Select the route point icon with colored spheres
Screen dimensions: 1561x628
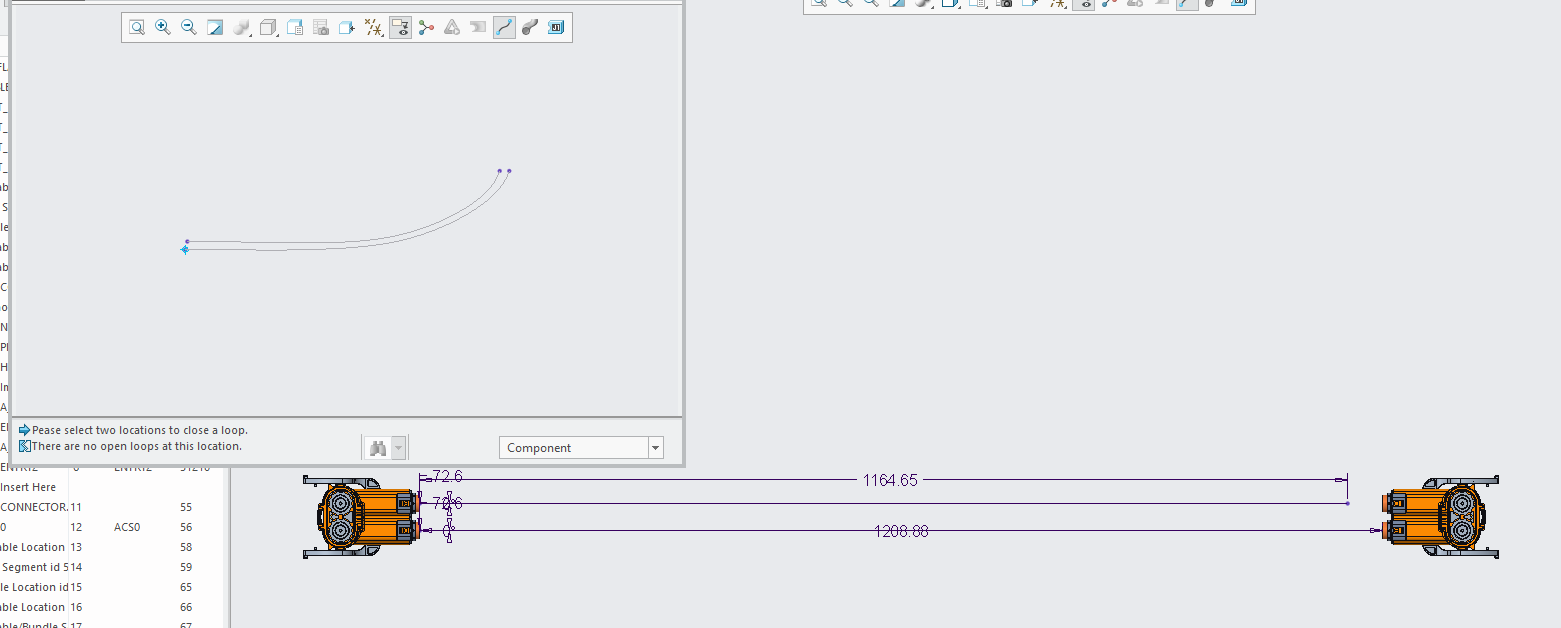click(x=425, y=27)
